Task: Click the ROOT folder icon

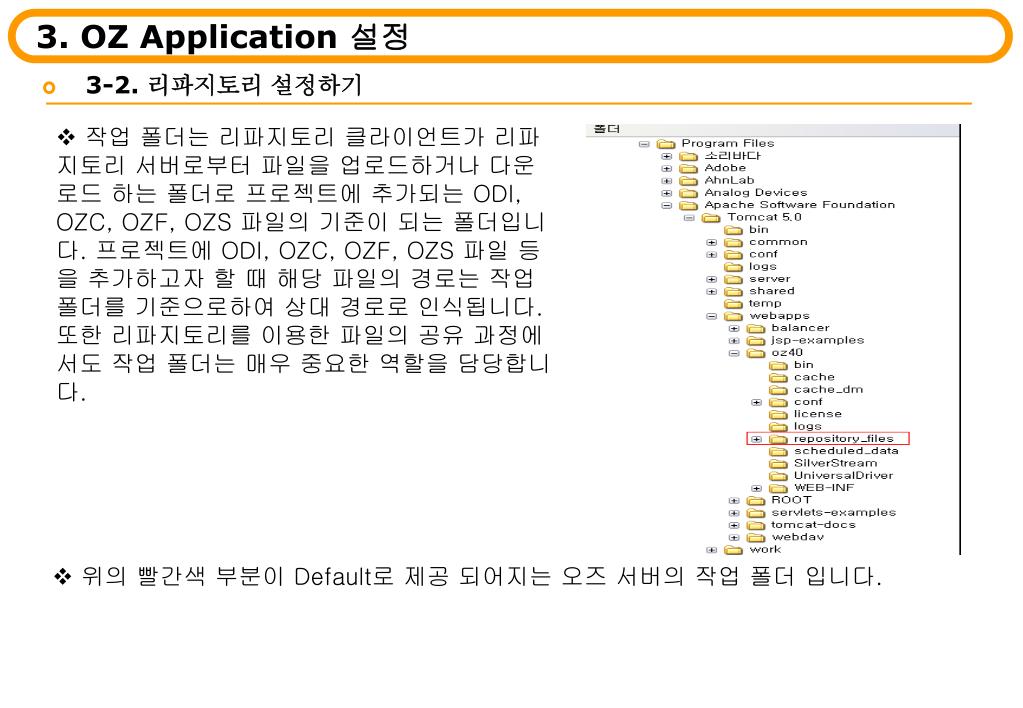Action: [756, 500]
